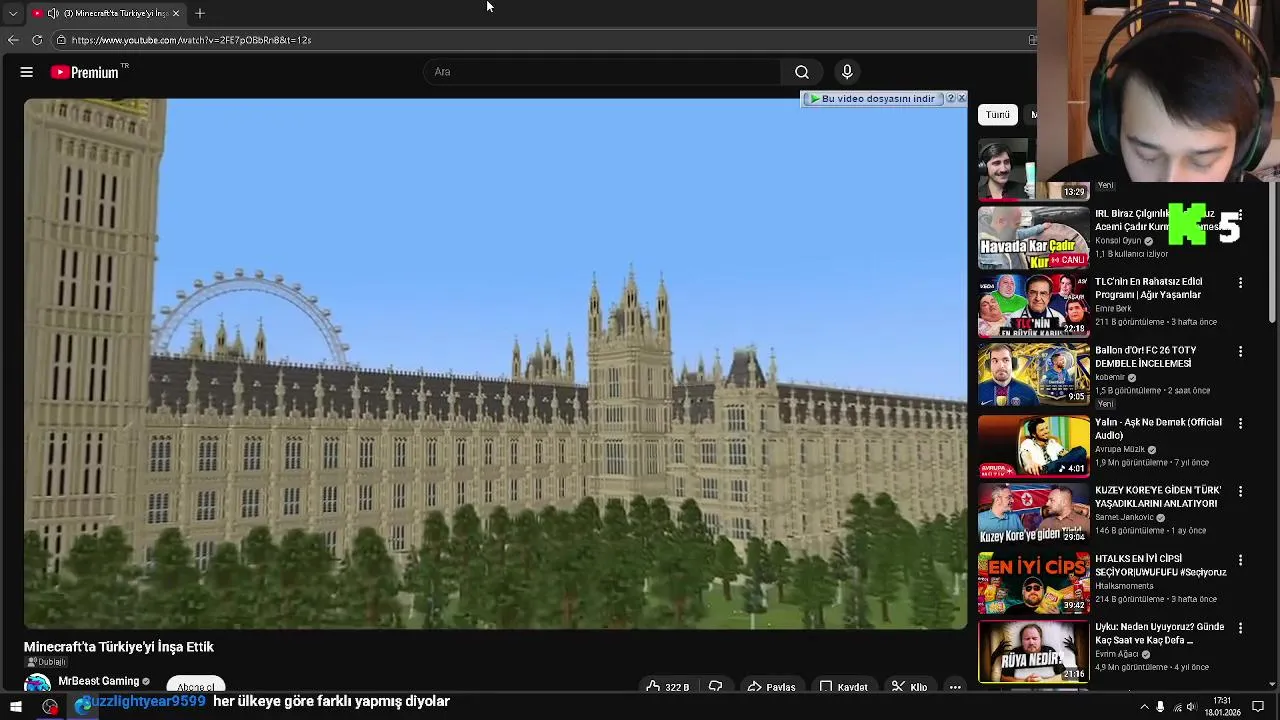This screenshot has width=1280, height=720.
Task: Go back with the browser back arrow
Action: coord(13,40)
